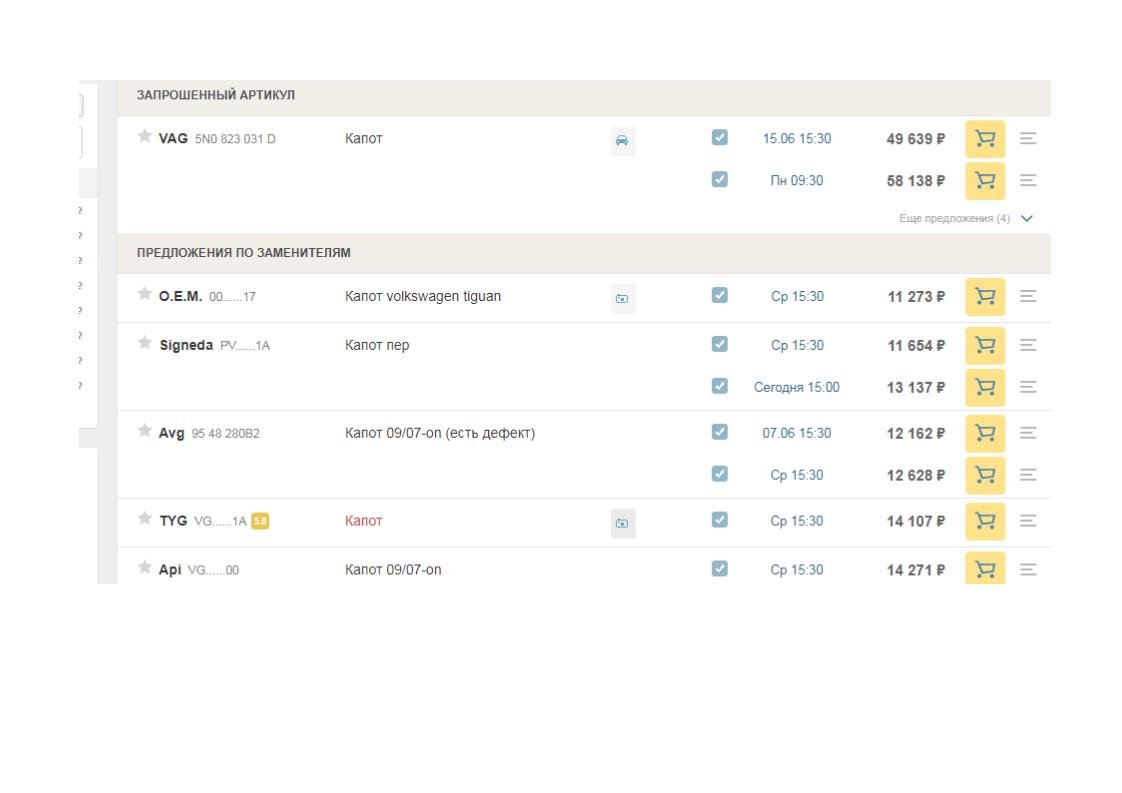1122x793 pixels.
Task: Open details menu for 11 654 ₽ offer
Action: click(x=1028, y=345)
